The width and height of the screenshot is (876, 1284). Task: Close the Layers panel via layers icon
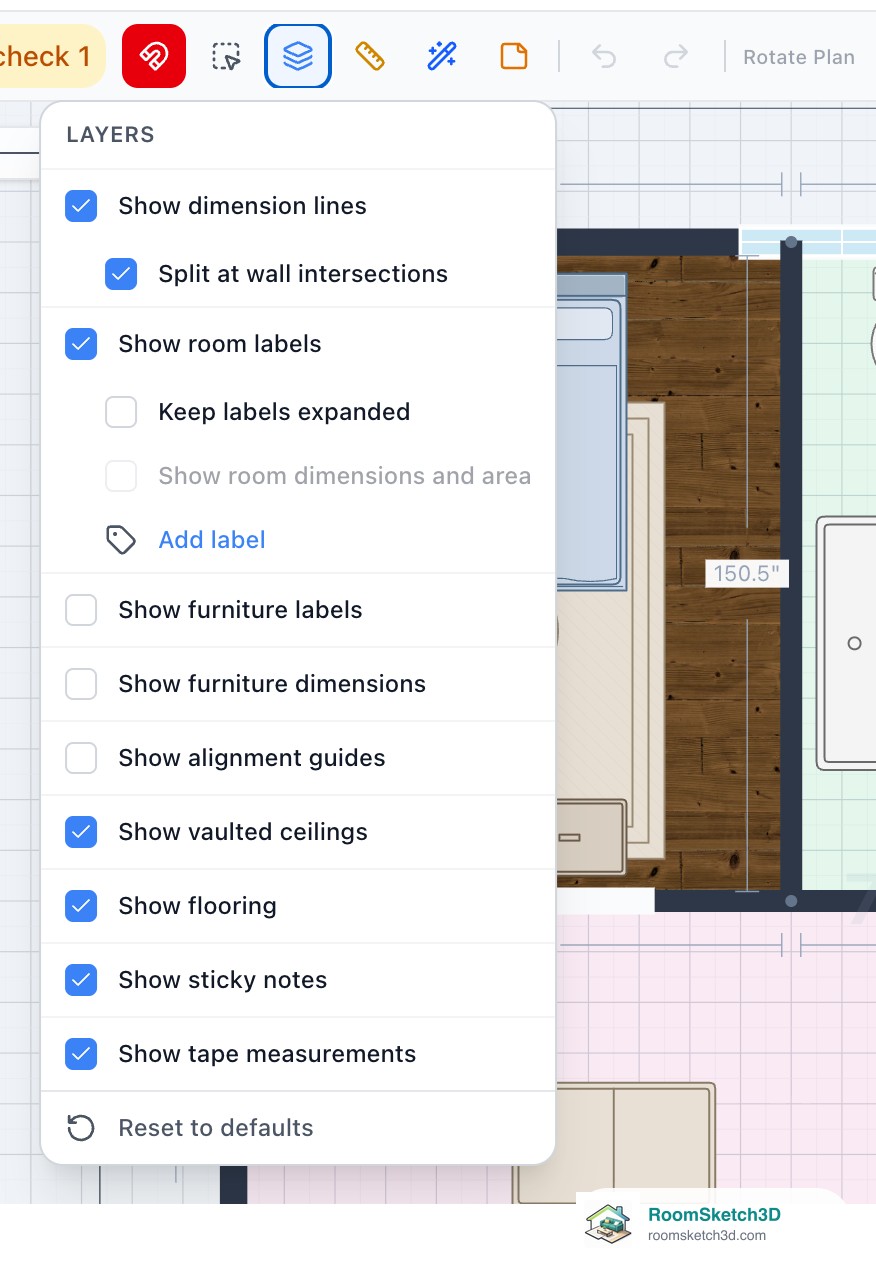point(298,56)
